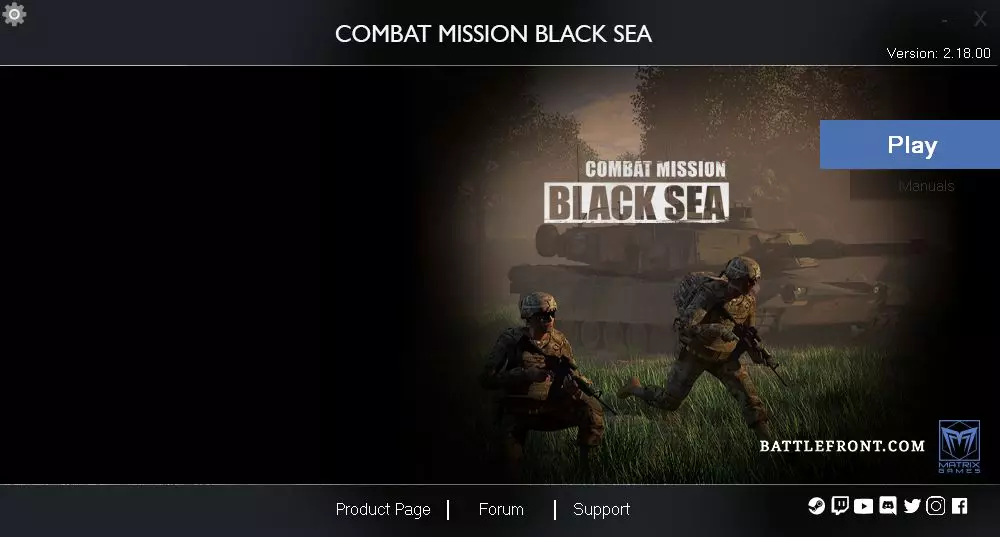
Task: Click the BATTLEFRONT.COM text
Action: [x=842, y=446]
